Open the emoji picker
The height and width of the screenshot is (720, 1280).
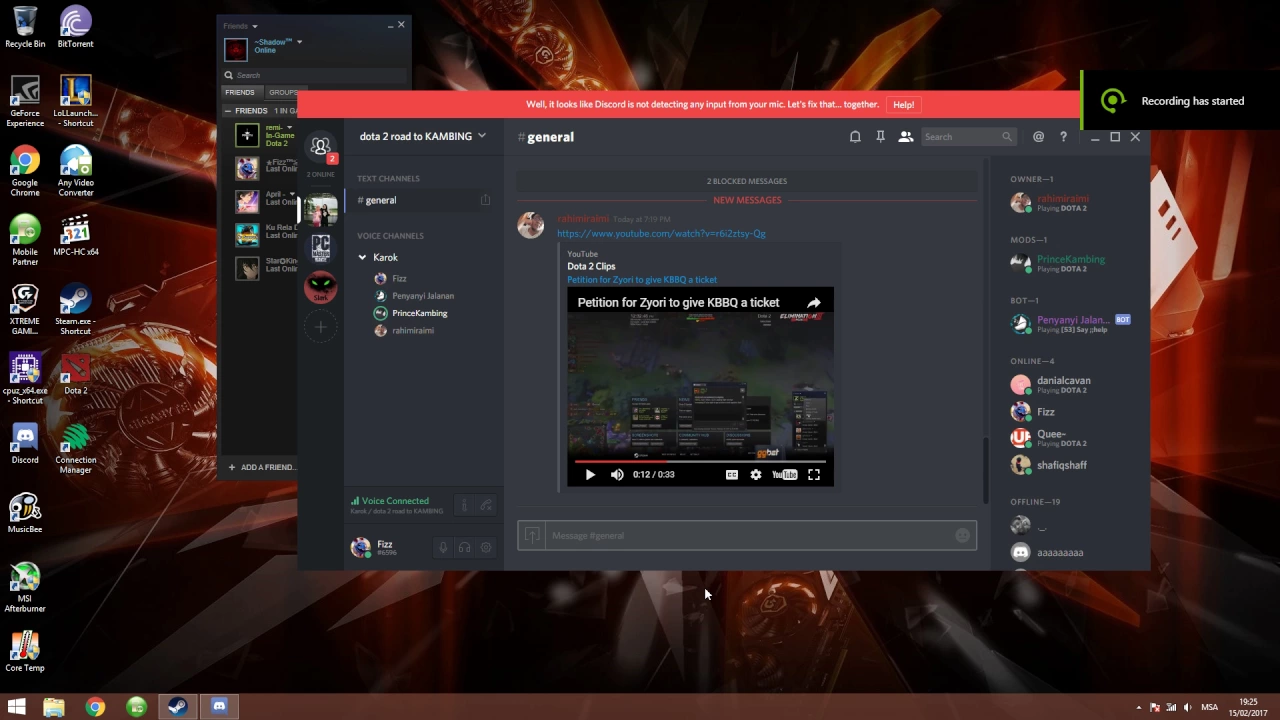pos(962,535)
